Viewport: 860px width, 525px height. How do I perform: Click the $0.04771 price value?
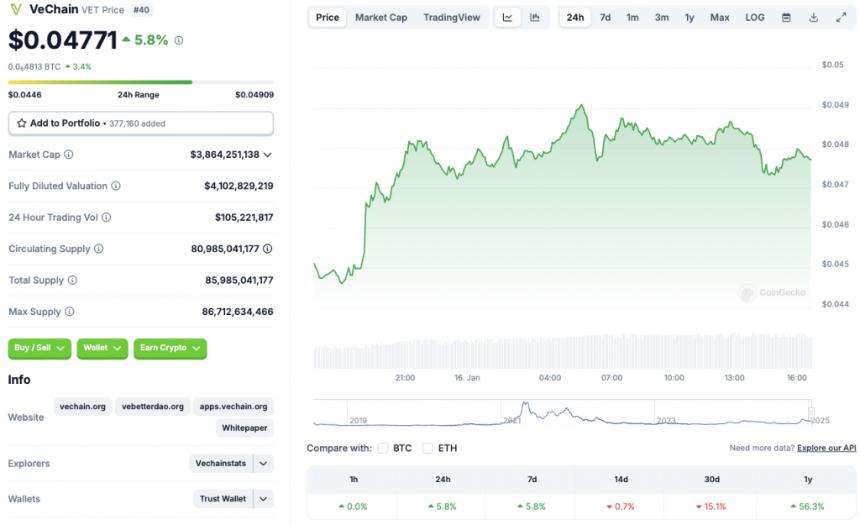[63, 40]
